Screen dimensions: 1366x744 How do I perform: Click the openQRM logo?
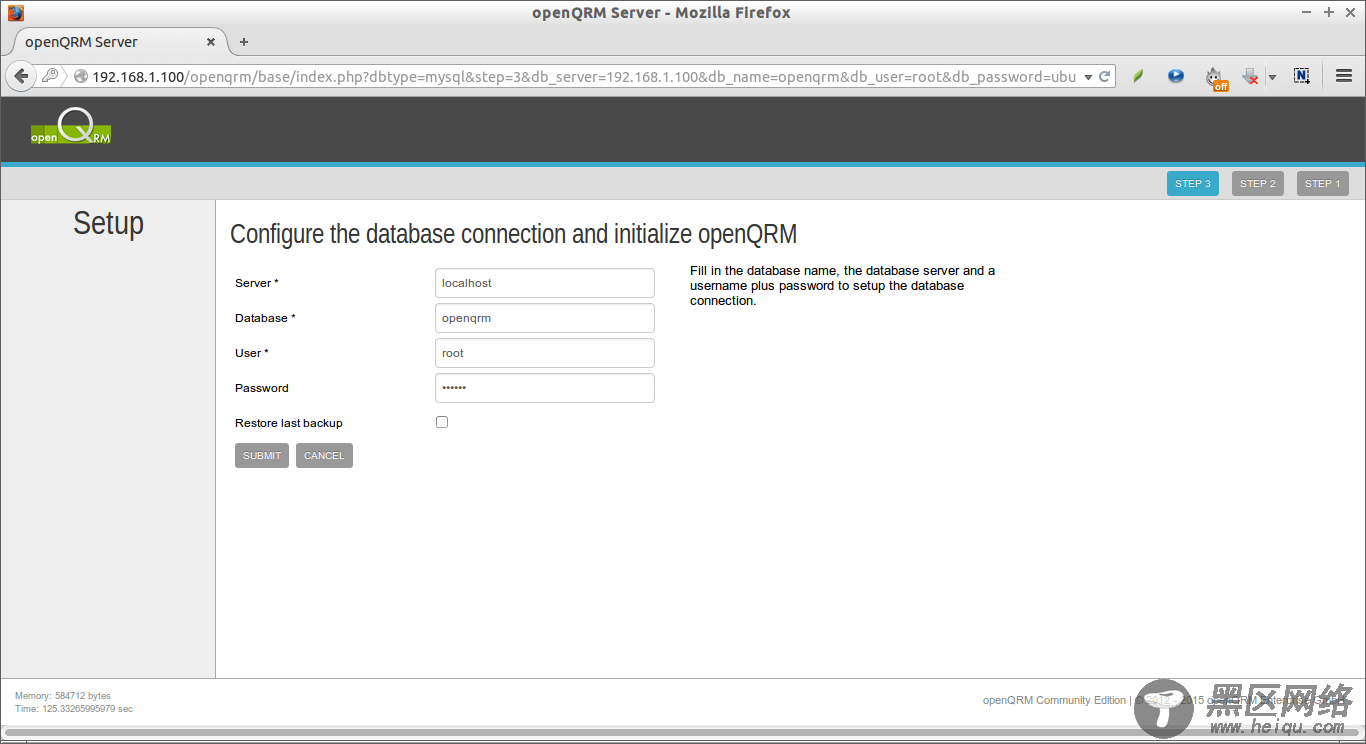click(x=70, y=127)
